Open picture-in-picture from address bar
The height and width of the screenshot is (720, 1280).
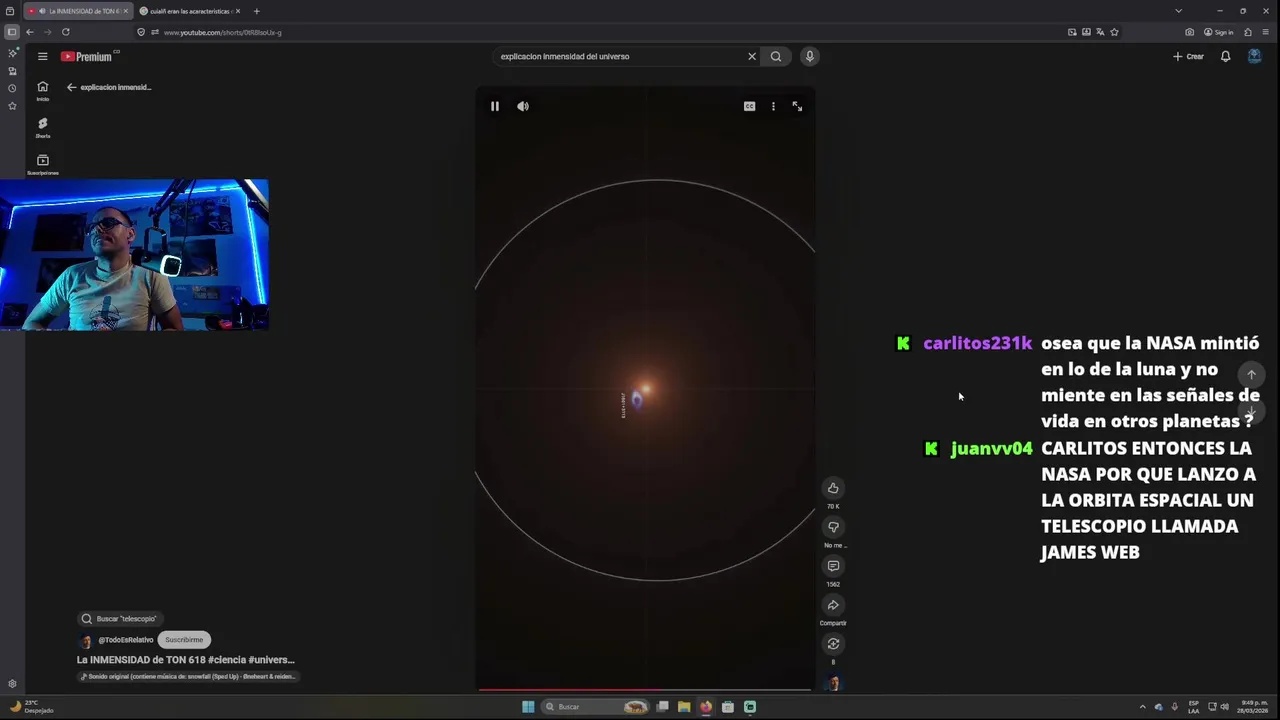pos(1072,32)
